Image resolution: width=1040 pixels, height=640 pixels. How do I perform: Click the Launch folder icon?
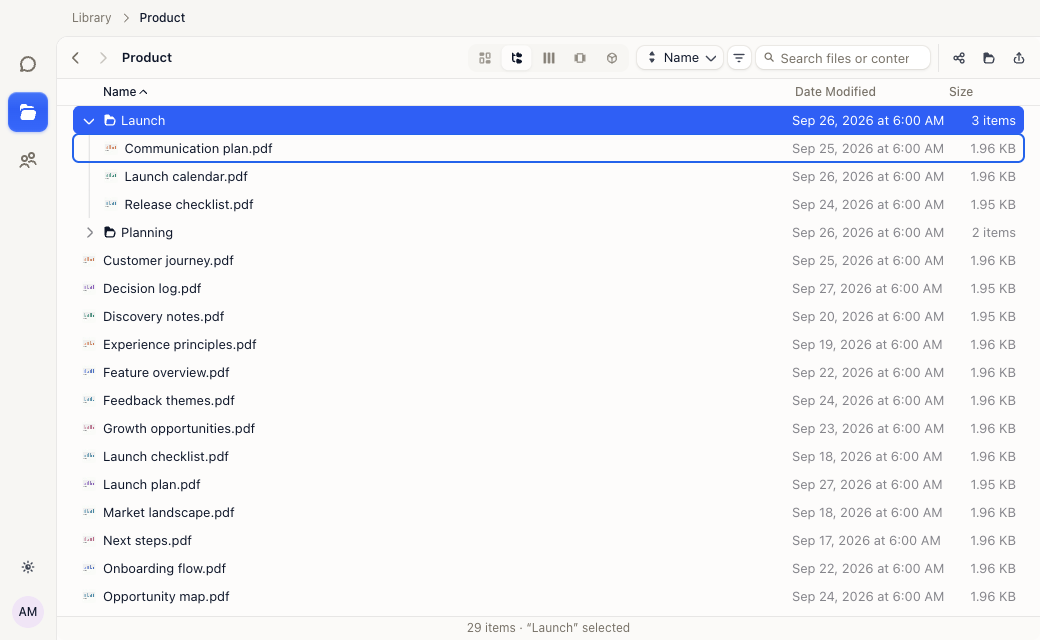click(110, 121)
